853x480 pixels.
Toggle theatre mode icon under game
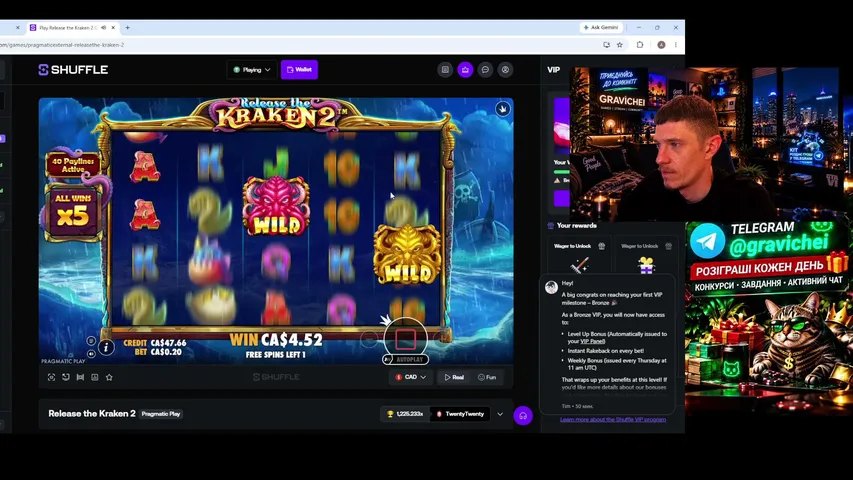[x=80, y=377]
